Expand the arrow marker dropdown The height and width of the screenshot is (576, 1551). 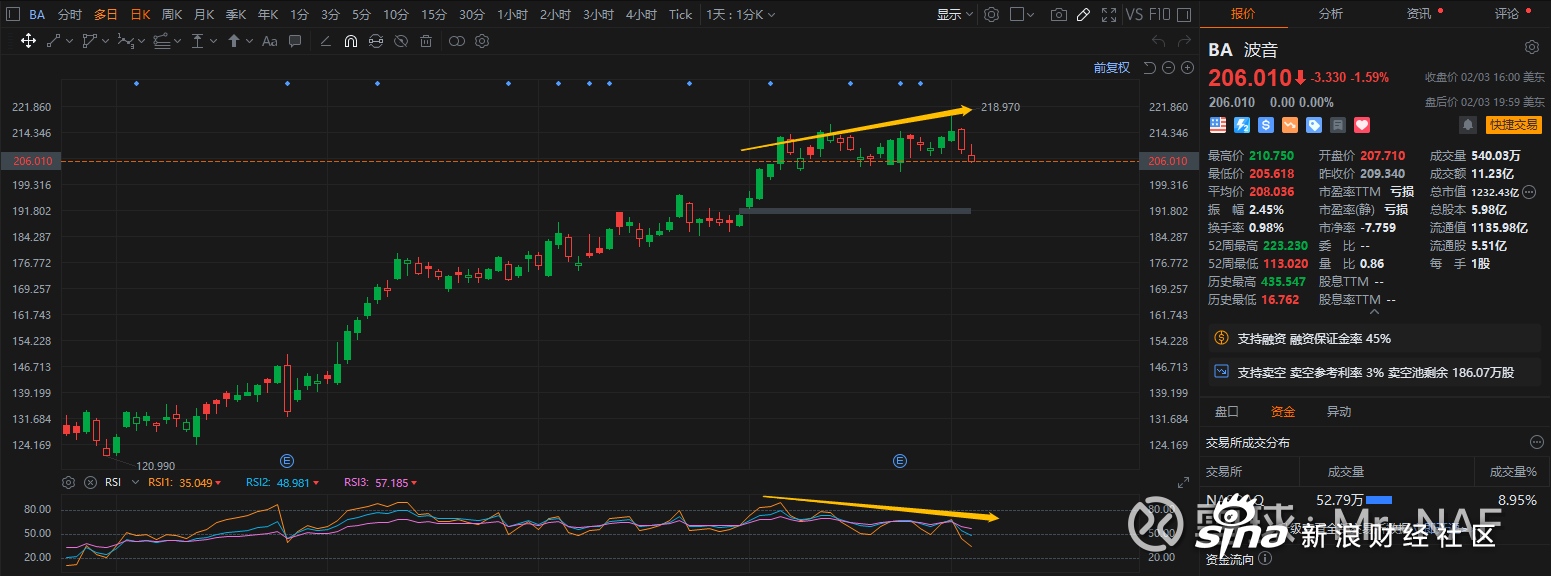tap(250, 41)
